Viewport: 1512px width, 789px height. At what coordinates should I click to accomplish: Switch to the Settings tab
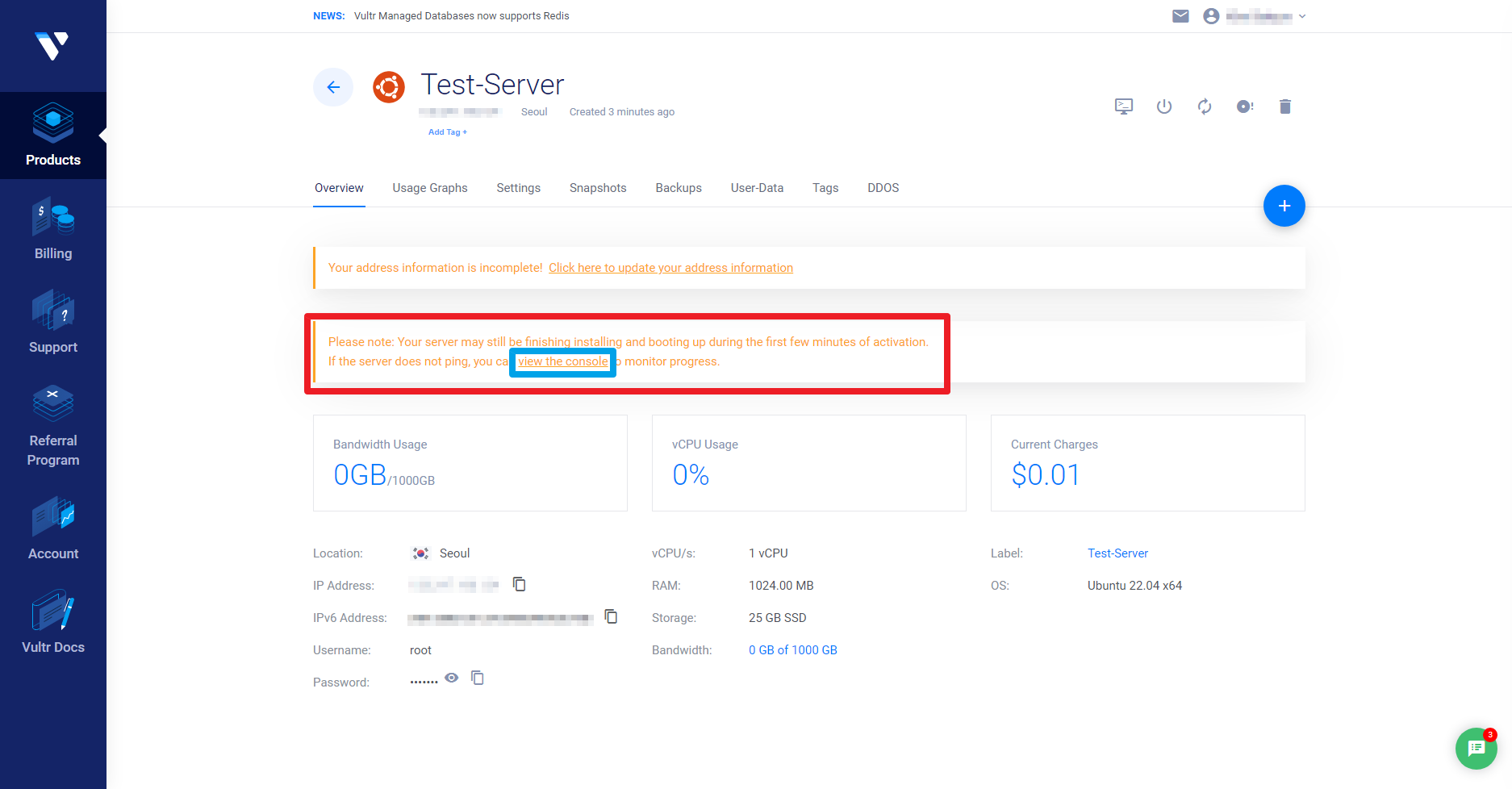point(519,188)
